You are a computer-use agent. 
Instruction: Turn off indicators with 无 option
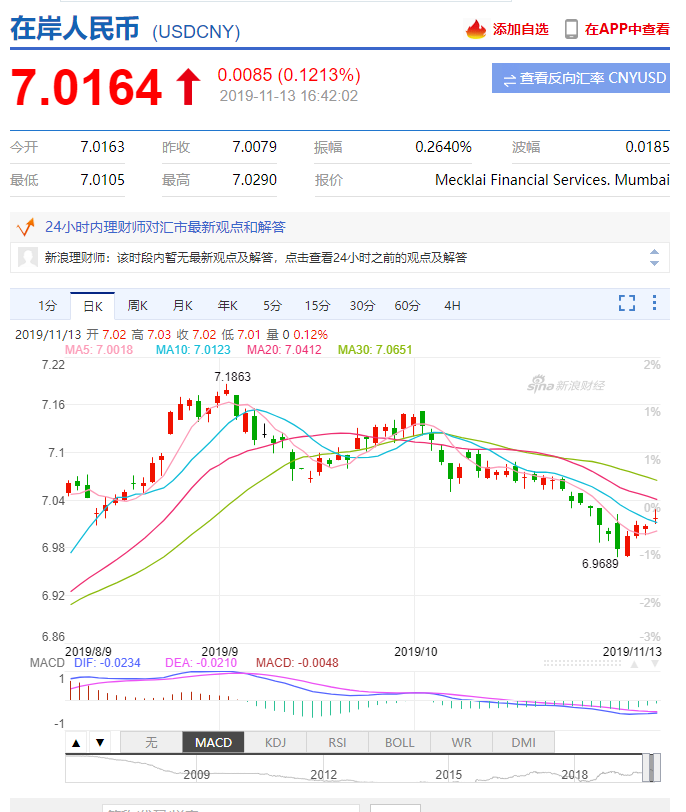pyautogui.click(x=151, y=742)
